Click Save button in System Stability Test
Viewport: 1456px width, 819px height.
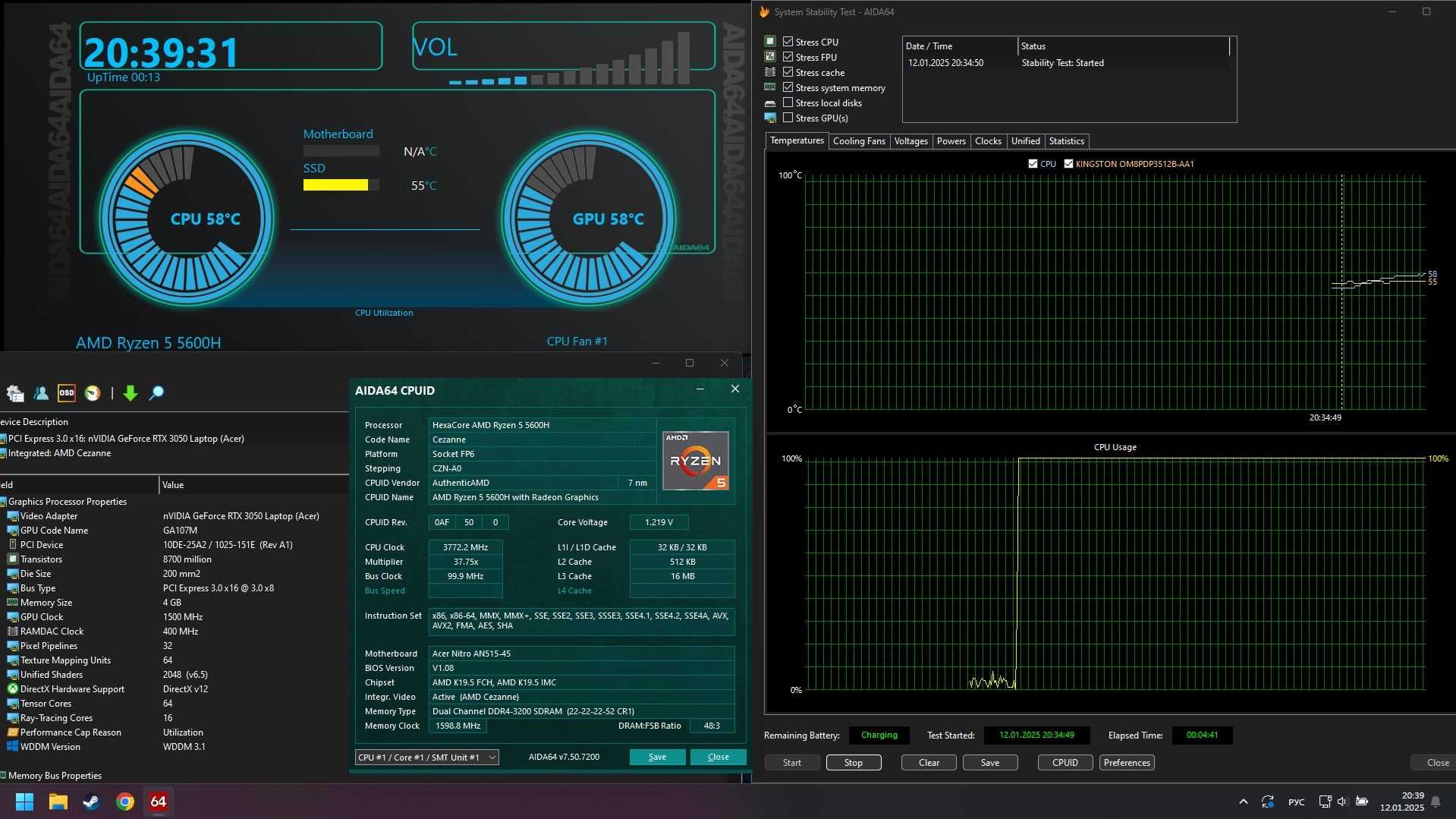pos(990,763)
